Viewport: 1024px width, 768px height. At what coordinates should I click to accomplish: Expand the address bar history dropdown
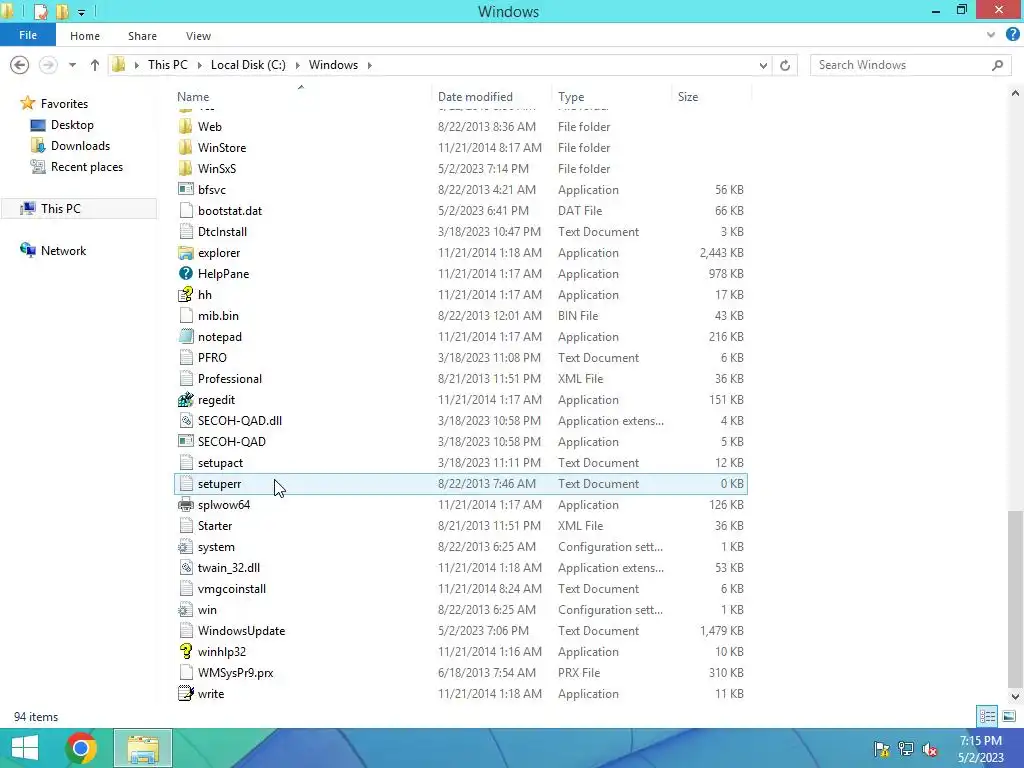[763, 65]
